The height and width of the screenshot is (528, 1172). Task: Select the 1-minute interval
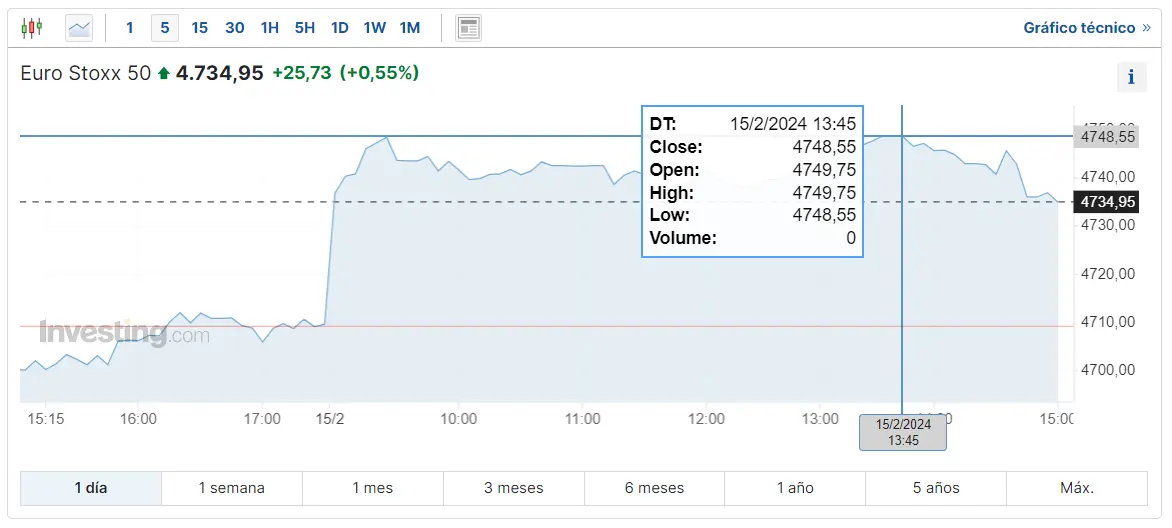[x=129, y=28]
